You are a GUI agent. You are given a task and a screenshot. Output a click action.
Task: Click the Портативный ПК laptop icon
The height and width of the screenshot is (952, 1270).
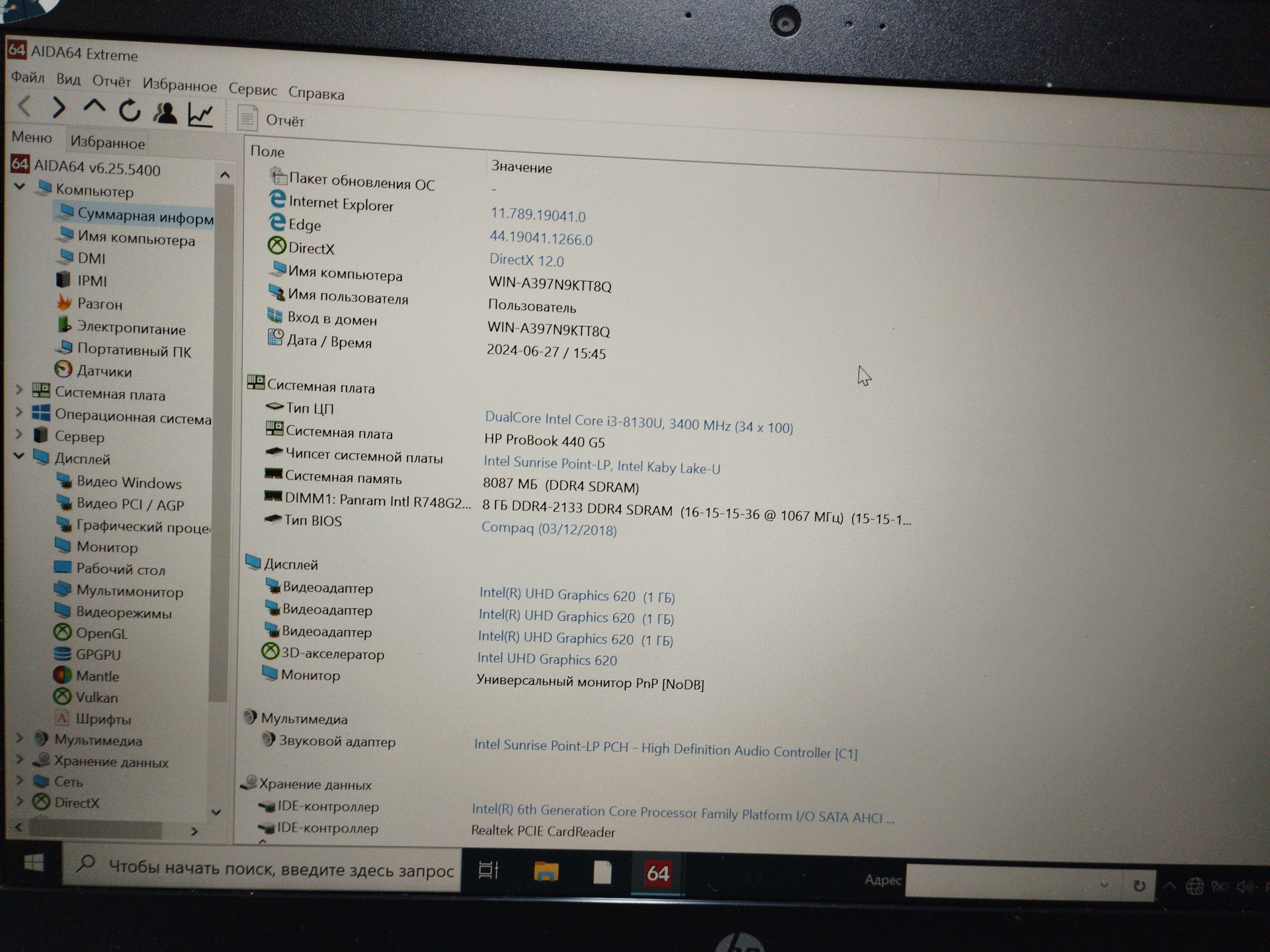[64, 347]
